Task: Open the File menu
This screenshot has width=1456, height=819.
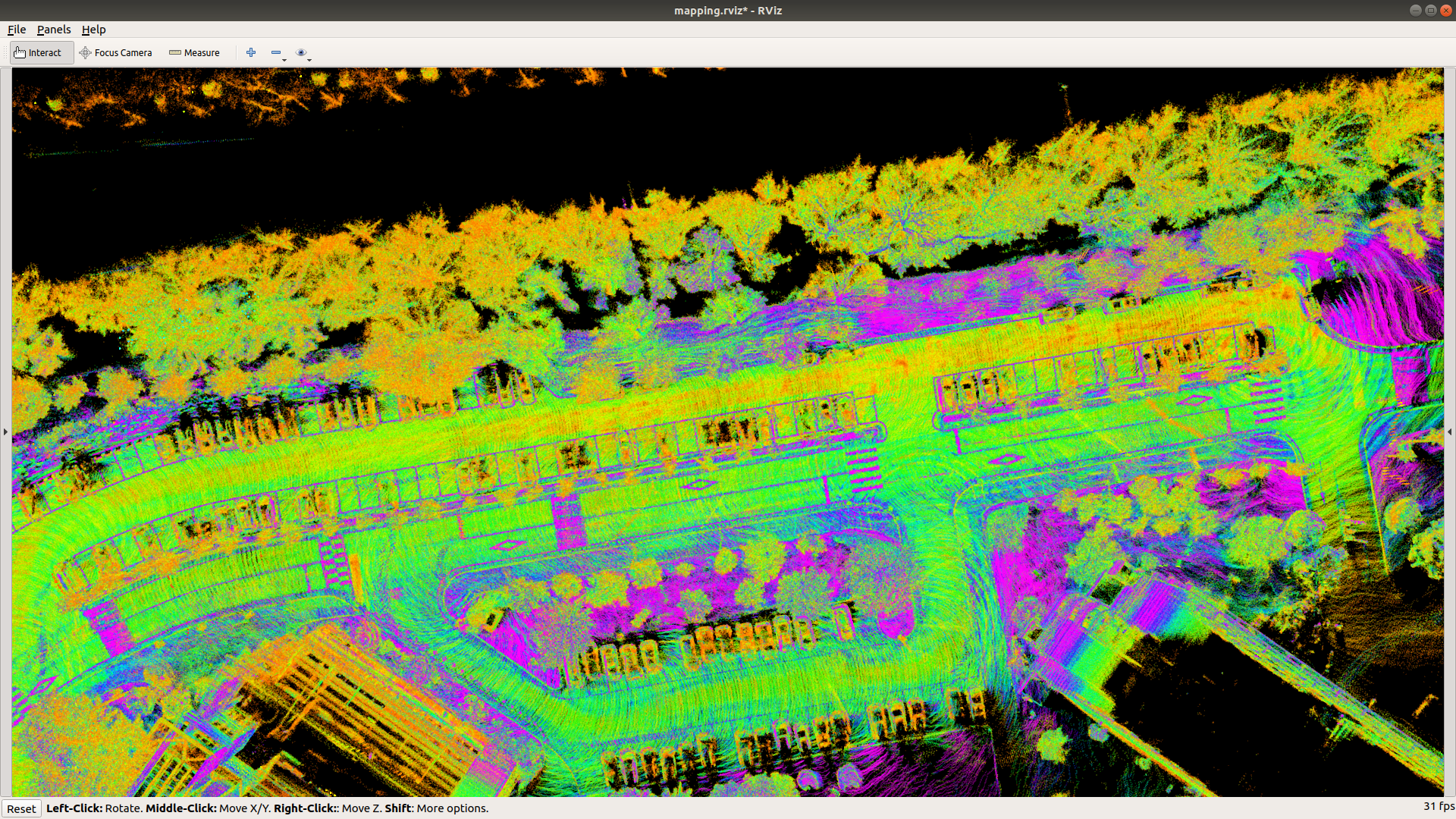Action: click(17, 30)
